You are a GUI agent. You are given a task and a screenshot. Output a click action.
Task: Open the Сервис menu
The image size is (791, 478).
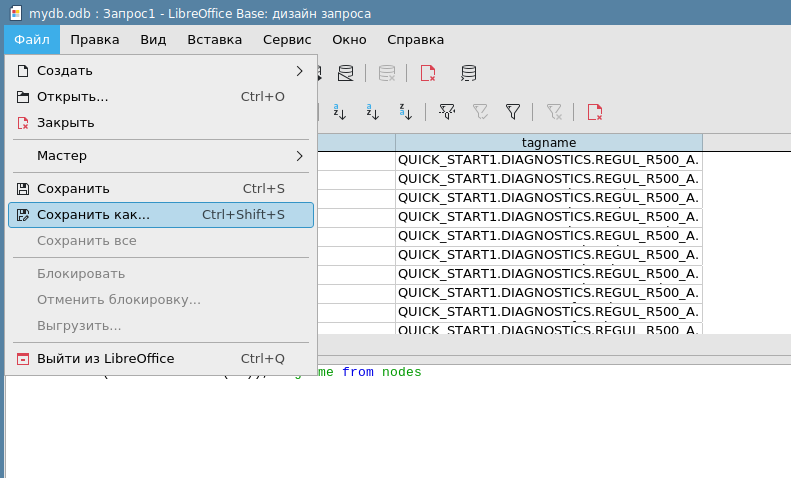[x=287, y=40]
